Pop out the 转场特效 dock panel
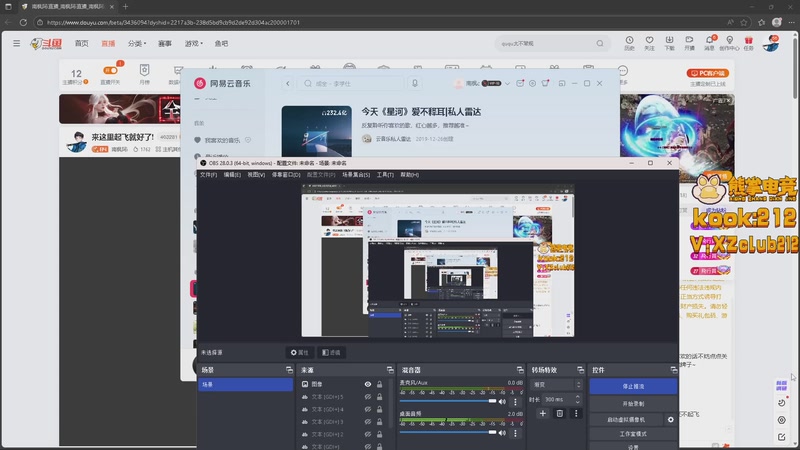800x450 pixels. pos(580,370)
